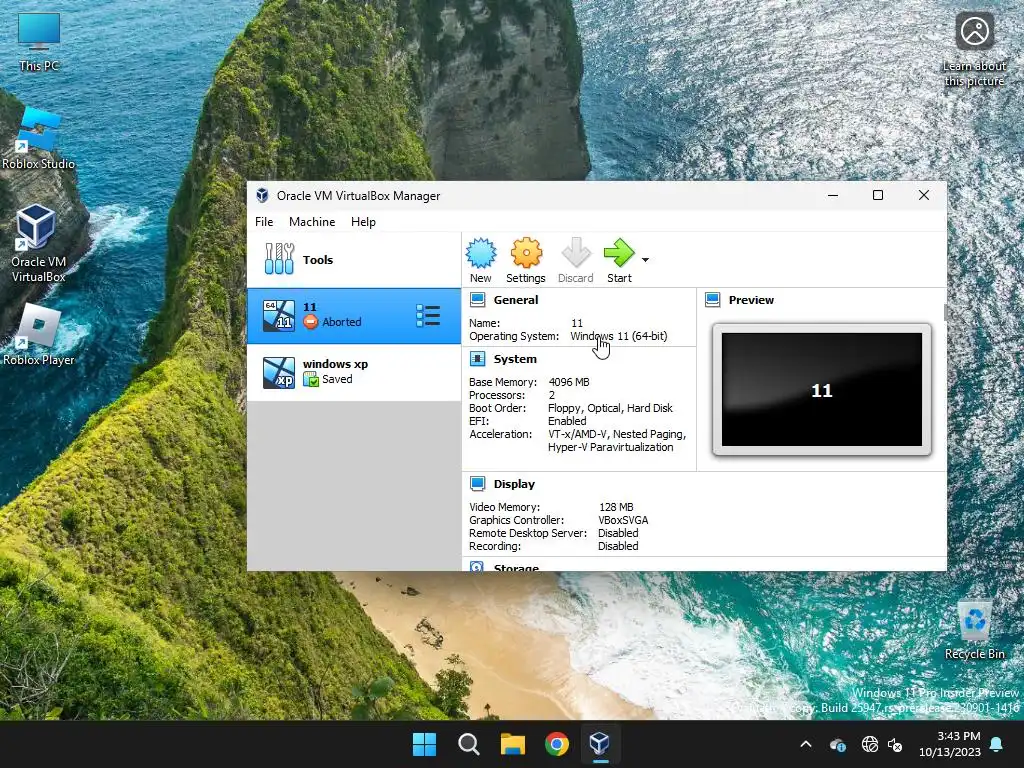Image resolution: width=1024 pixels, height=768 pixels.
Task: Click the New virtual machine icon
Action: click(481, 260)
